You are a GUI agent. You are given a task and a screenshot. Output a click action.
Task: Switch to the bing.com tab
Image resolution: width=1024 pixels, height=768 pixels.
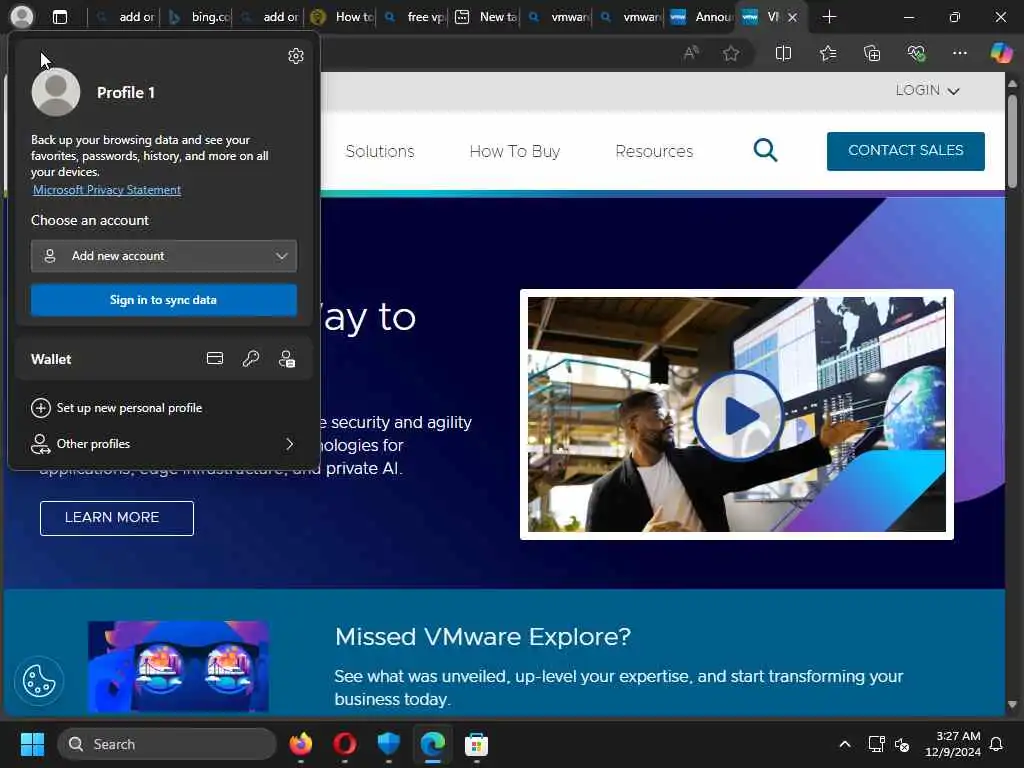(x=200, y=17)
